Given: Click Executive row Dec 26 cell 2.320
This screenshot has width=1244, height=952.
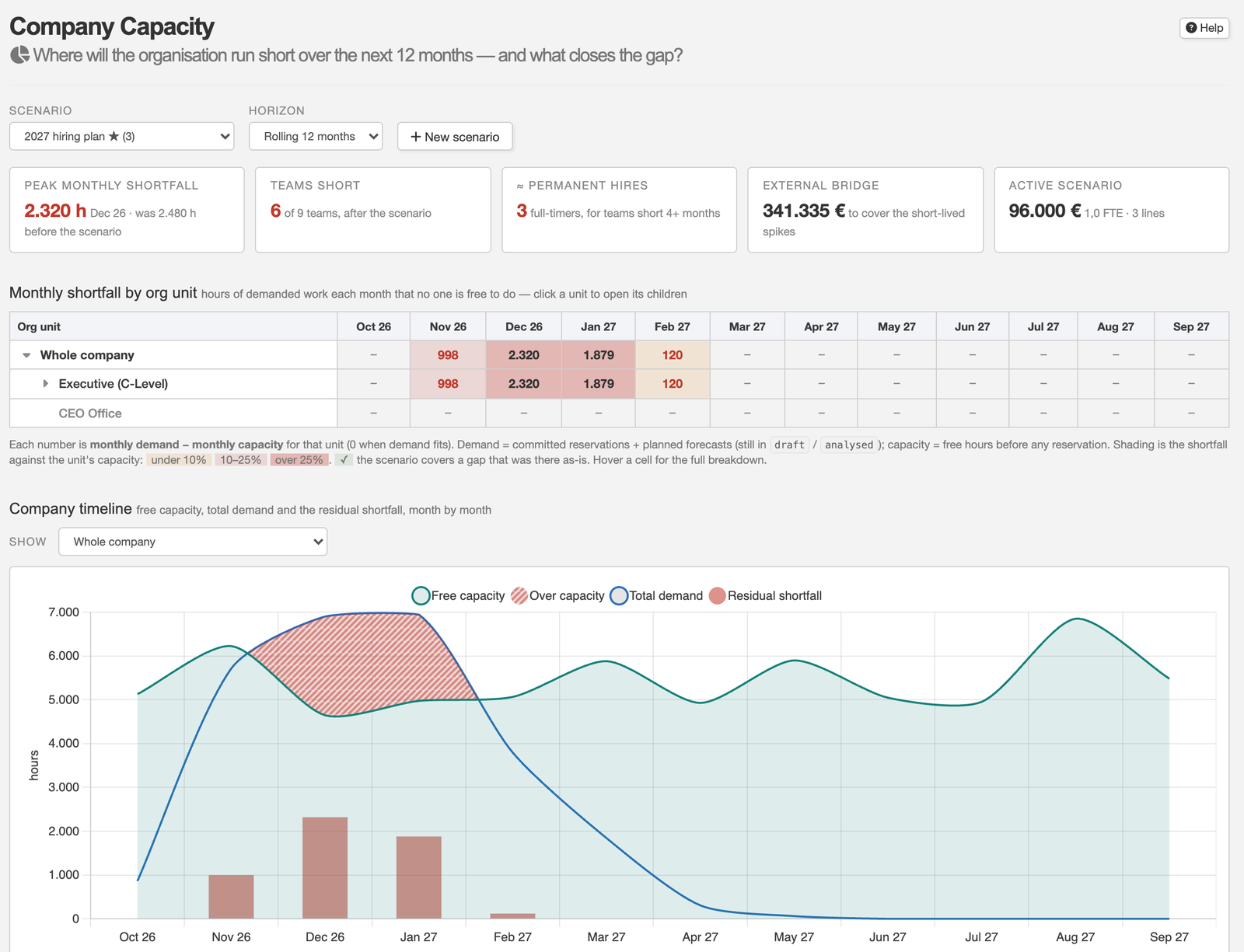Looking at the screenshot, I should pyautogui.click(x=524, y=384).
